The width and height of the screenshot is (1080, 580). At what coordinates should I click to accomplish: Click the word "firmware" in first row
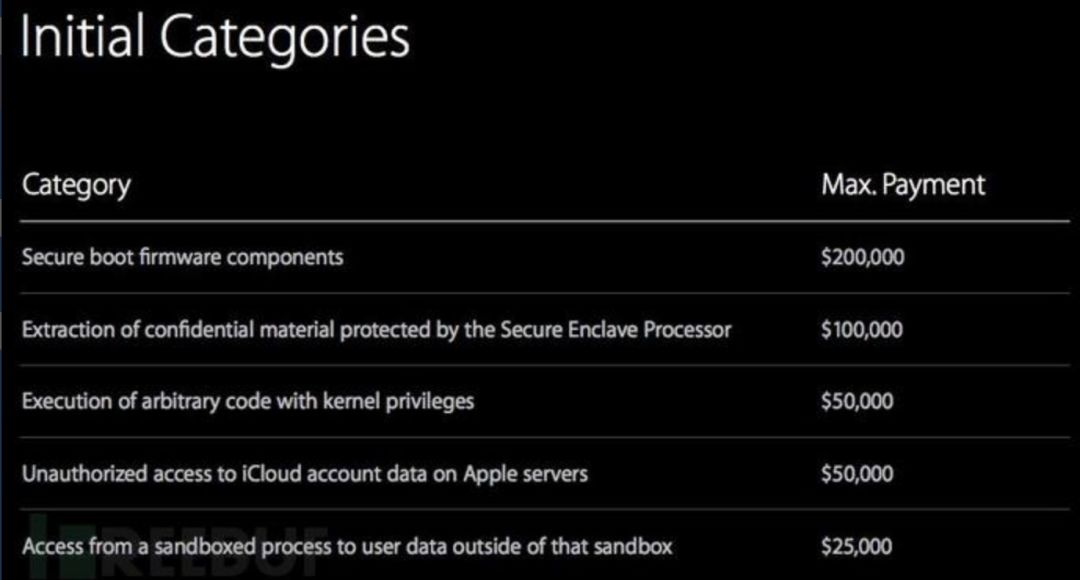coord(186,257)
